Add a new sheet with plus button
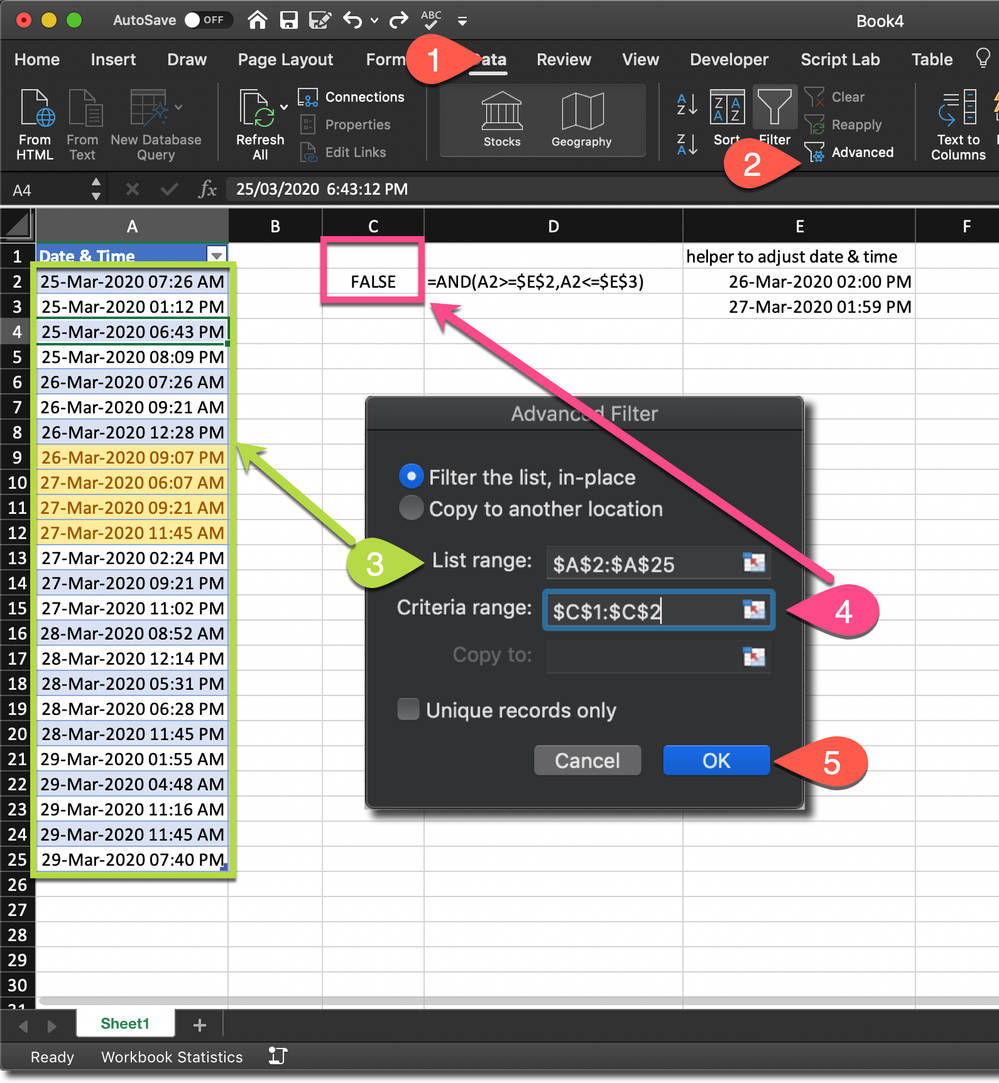Viewport: 999px width, 1083px height. (x=200, y=1025)
